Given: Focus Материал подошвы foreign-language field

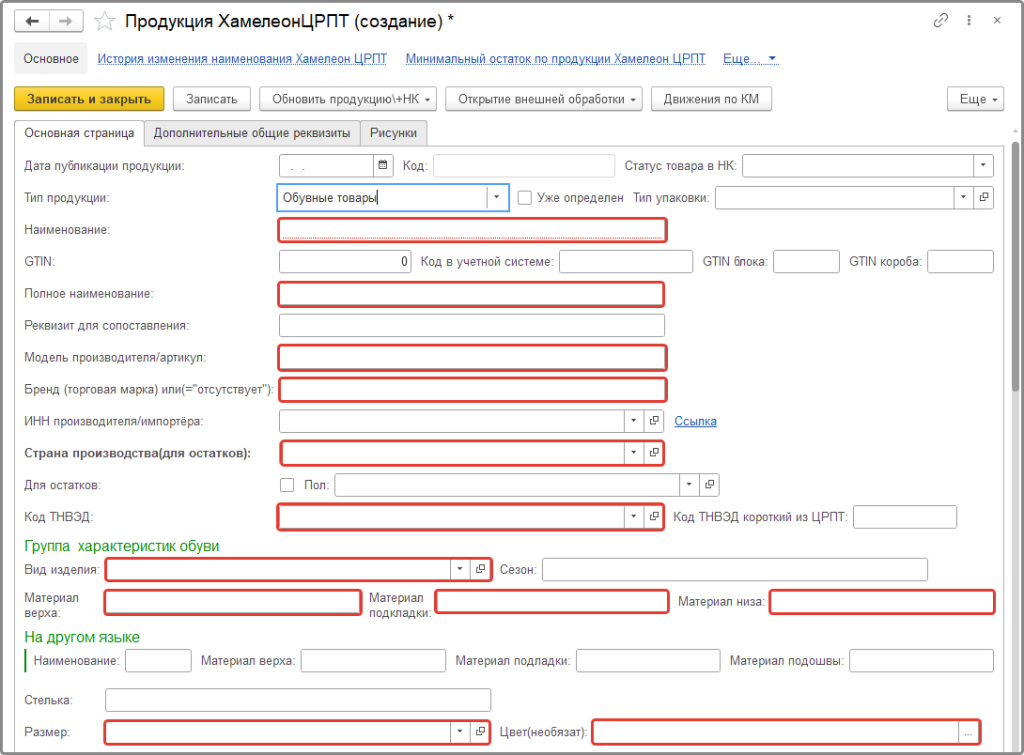Looking at the screenshot, I should point(921,660).
